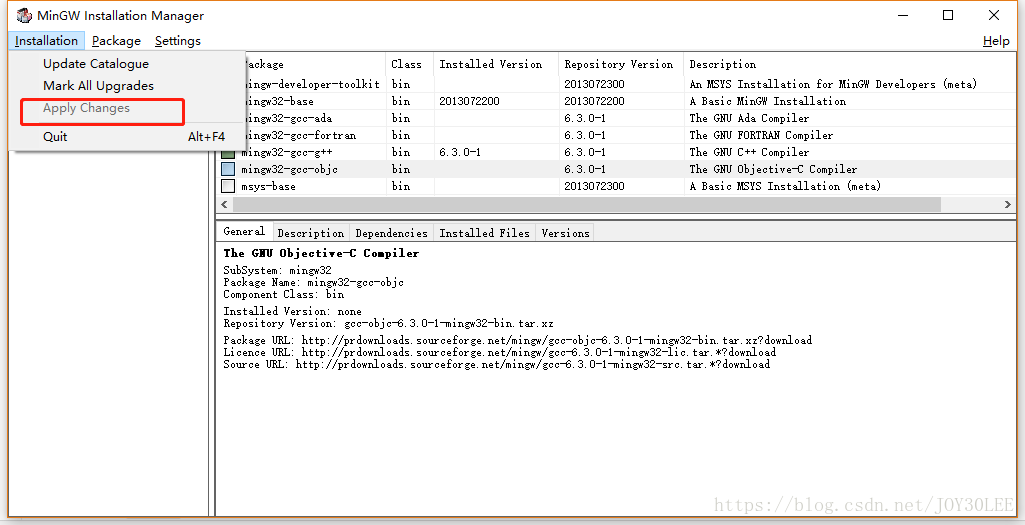Click the 'SubSystem: mingw32' details line

coord(277,270)
